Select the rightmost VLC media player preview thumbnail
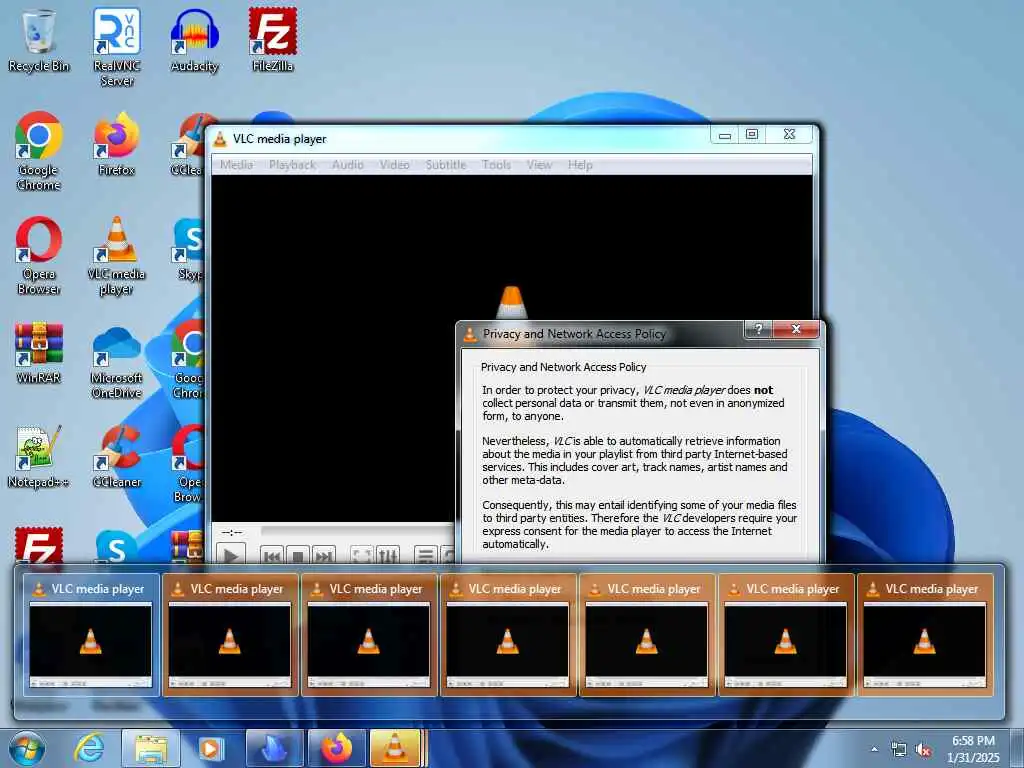The height and width of the screenshot is (768, 1024). pyautogui.click(x=925, y=634)
